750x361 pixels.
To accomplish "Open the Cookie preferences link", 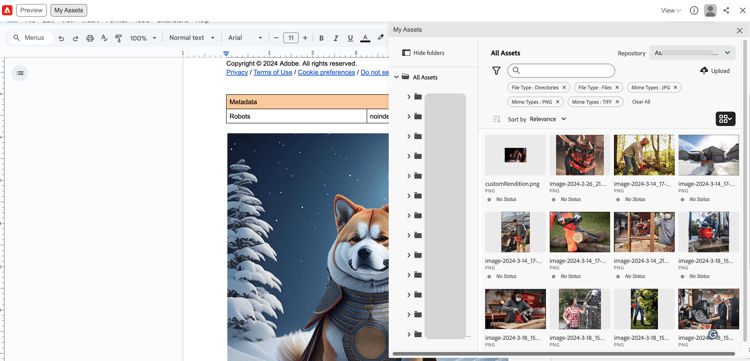I will click(x=326, y=72).
